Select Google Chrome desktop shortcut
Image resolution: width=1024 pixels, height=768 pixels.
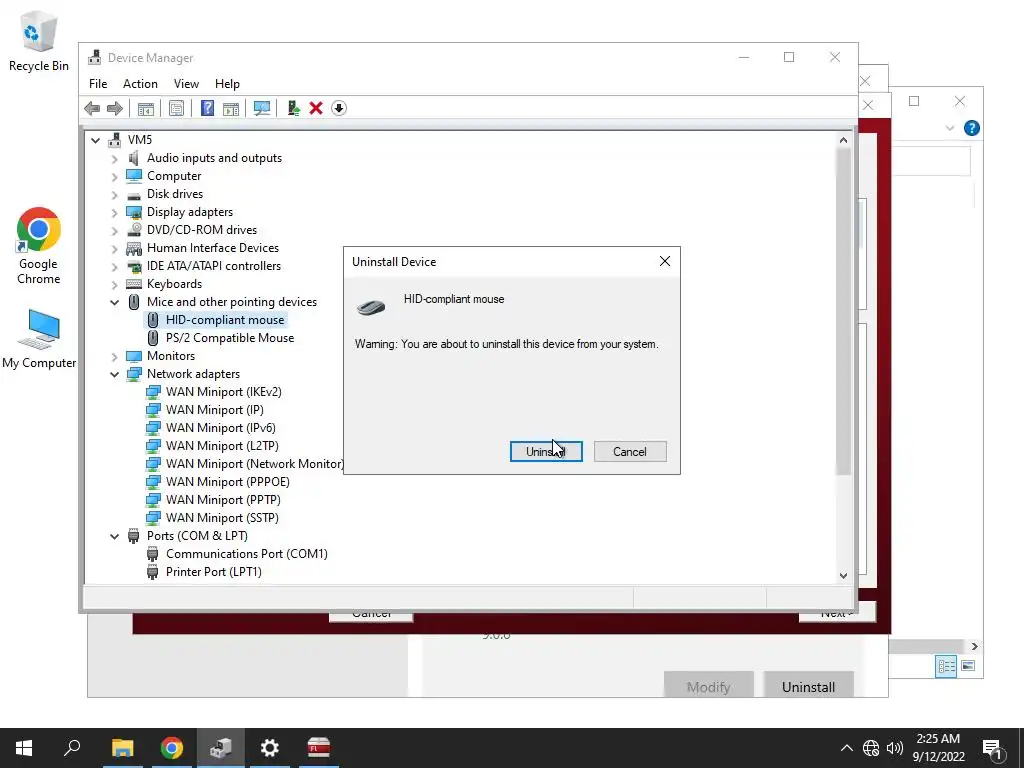(39, 246)
